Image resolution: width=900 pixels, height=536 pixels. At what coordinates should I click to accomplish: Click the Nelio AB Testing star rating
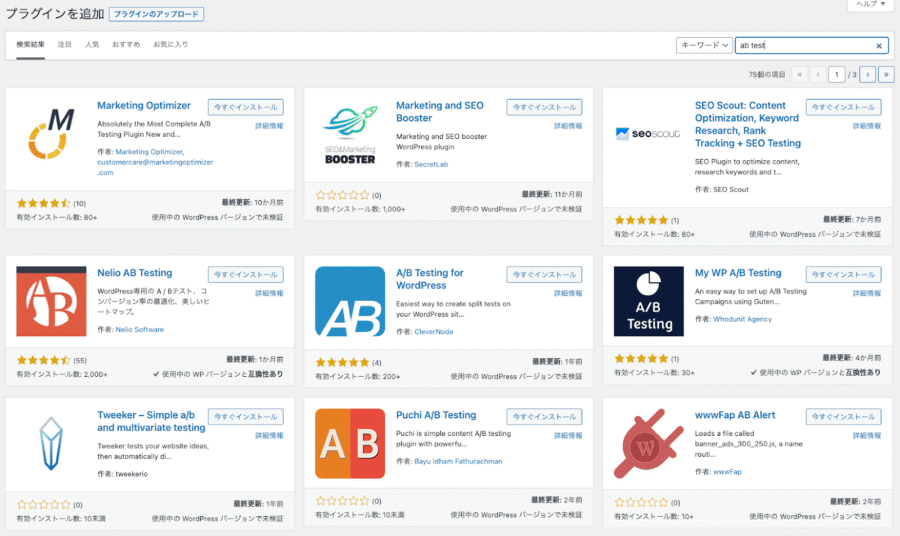[x=44, y=360]
